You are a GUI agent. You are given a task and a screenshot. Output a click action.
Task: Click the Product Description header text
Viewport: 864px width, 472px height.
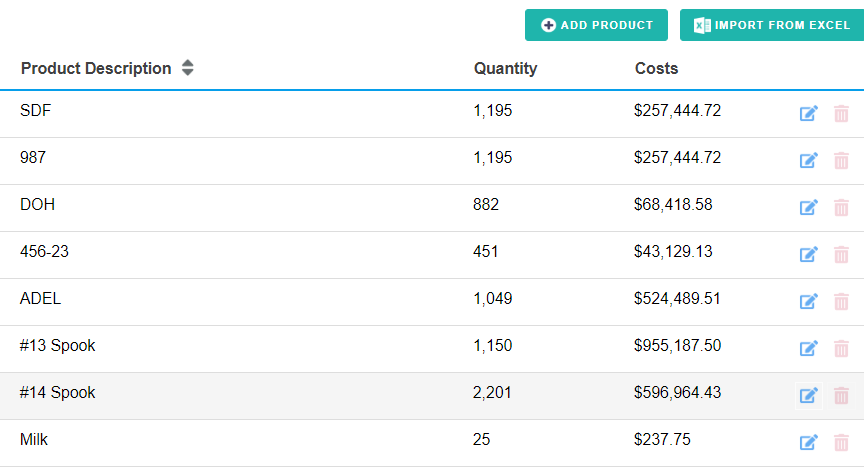point(96,68)
